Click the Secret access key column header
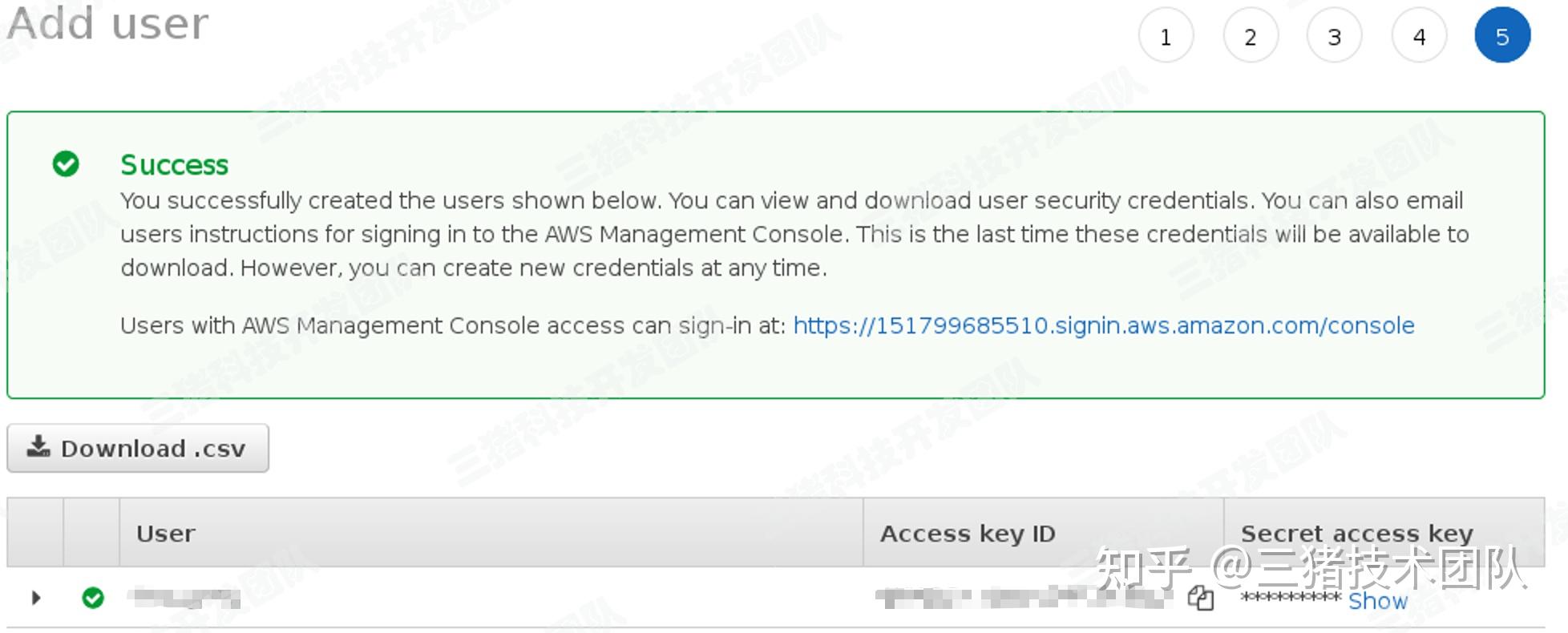The image size is (1568, 633). (x=1356, y=534)
